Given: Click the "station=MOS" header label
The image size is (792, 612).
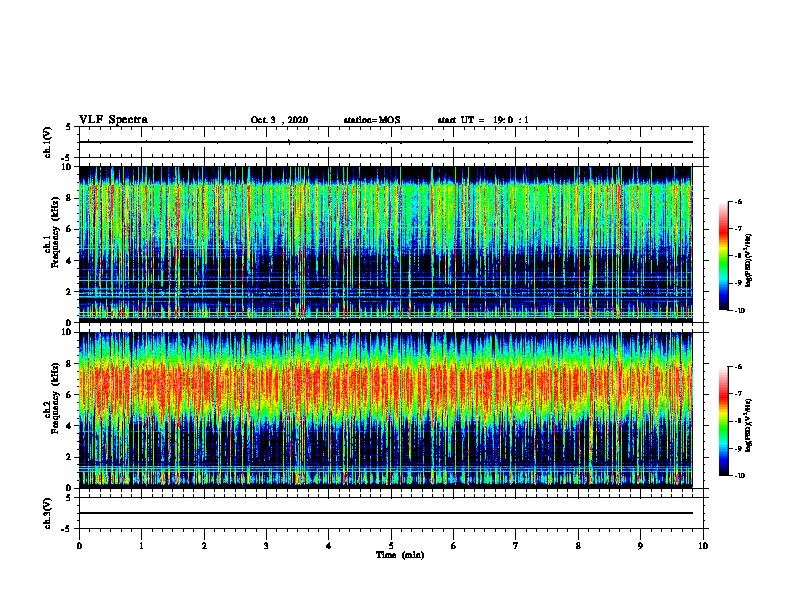Looking at the screenshot, I should point(372,120).
